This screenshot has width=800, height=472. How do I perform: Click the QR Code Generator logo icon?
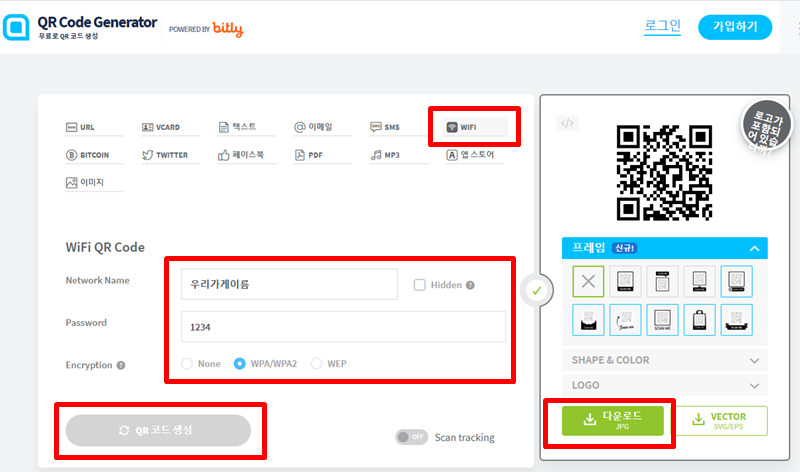coord(16,27)
